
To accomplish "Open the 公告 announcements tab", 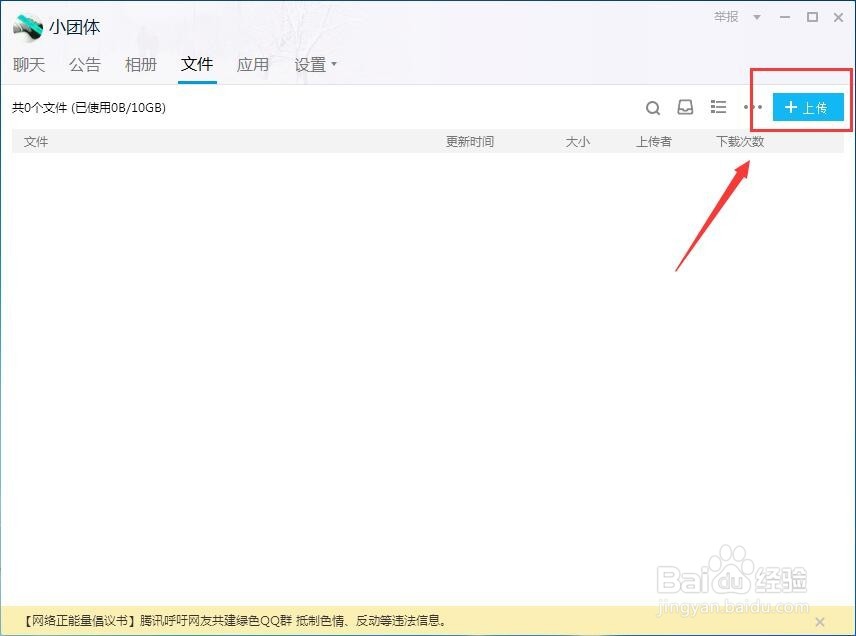I will pos(85,64).
